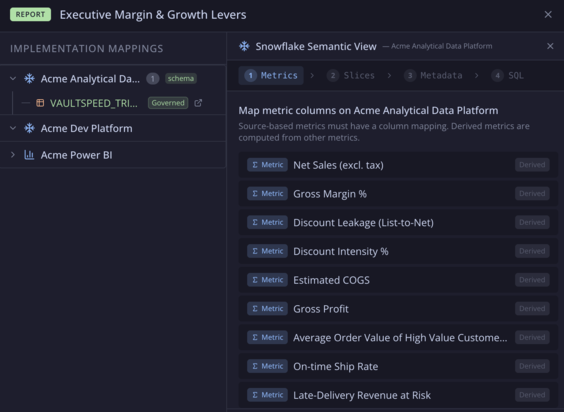Image resolution: width=564 pixels, height=412 pixels.
Task: Click the VAULTSPEED_TRI table icon
Action: pyautogui.click(x=40, y=103)
